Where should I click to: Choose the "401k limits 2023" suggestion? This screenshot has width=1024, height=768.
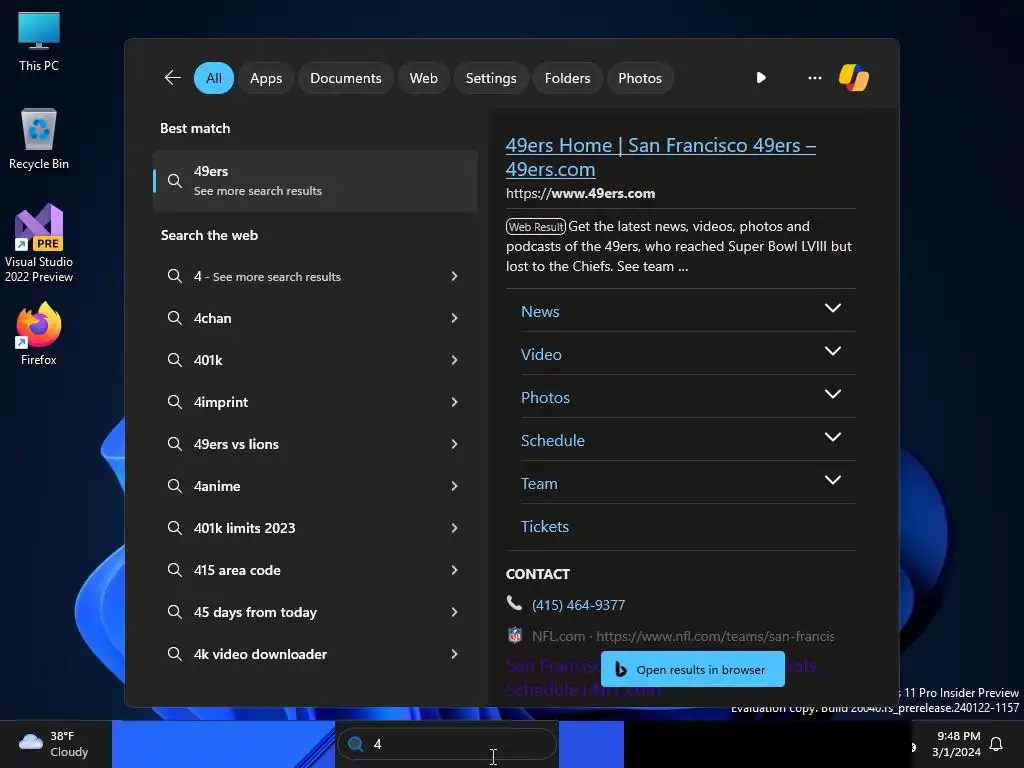(x=315, y=528)
